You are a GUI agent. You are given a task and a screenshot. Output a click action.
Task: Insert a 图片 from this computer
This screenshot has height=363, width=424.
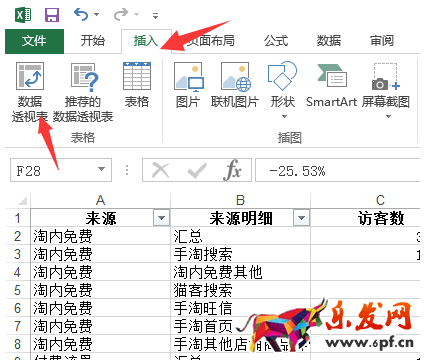[x=188, y=85]
